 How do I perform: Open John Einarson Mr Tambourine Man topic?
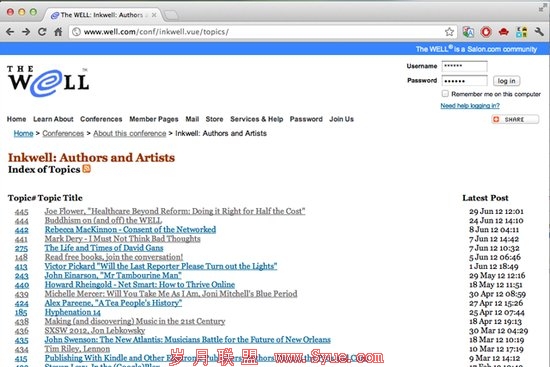click(113, 275)
